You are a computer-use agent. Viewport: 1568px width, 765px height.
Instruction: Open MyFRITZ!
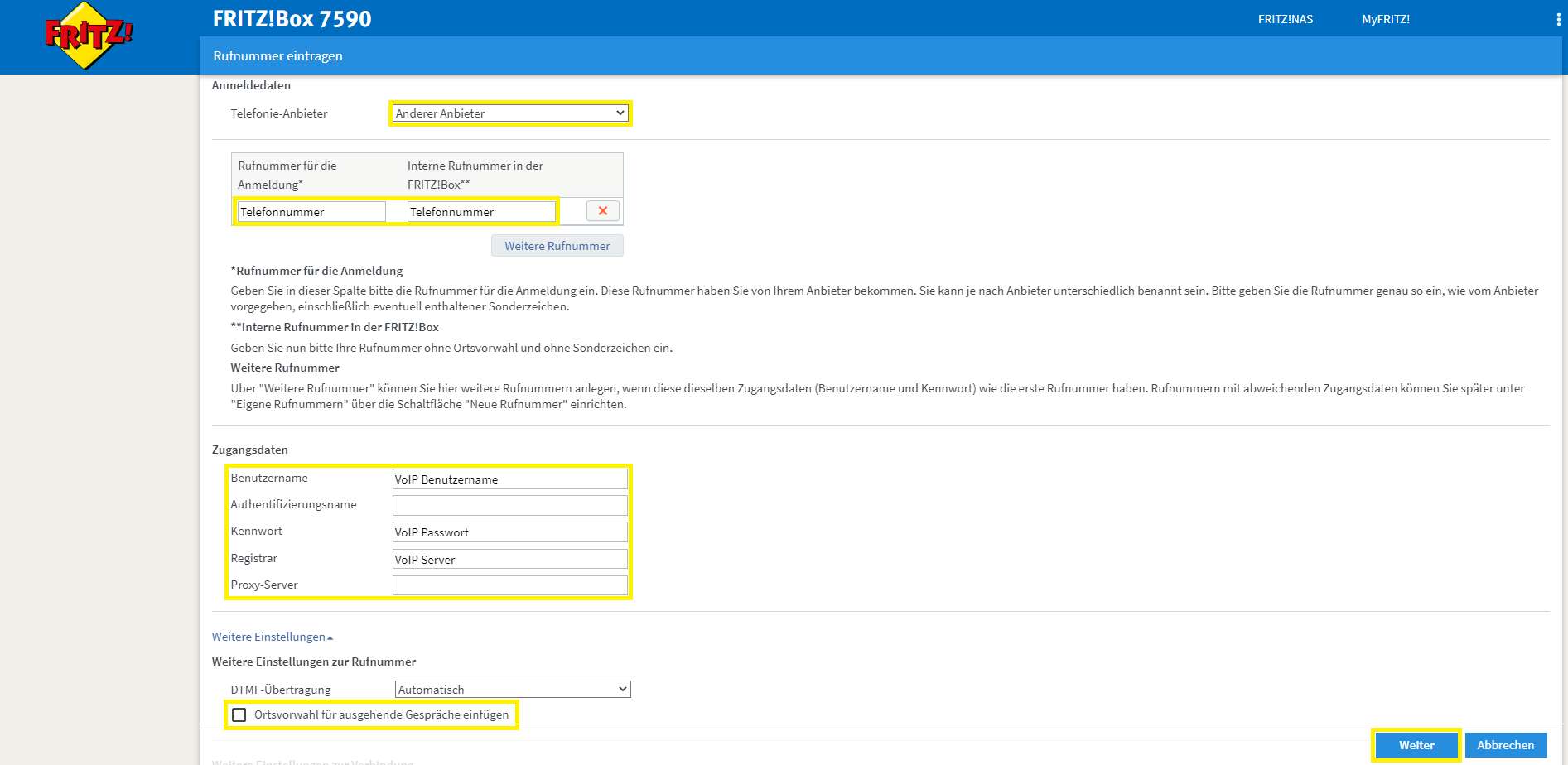click(x=1386, y=19)
